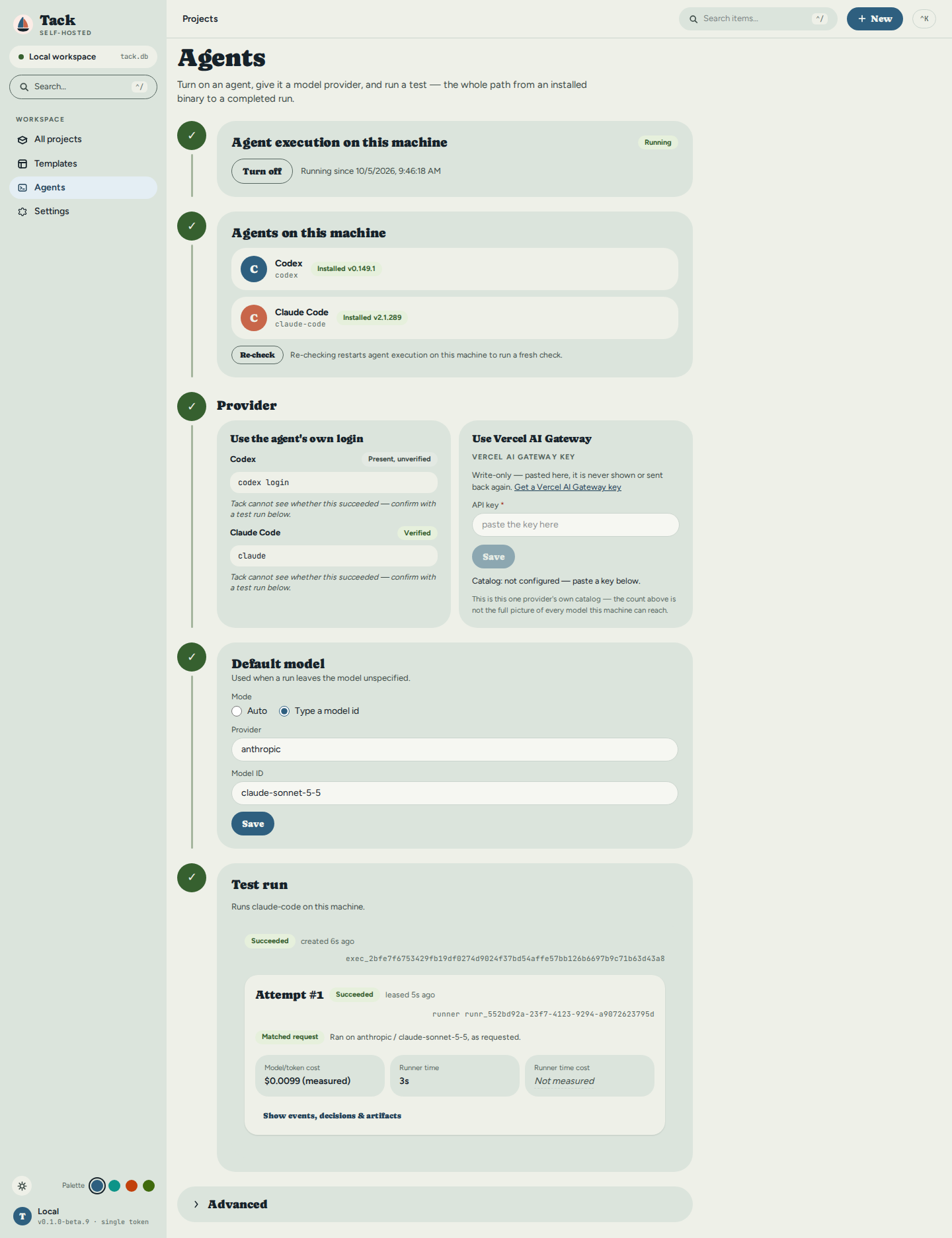Viewport: 952px width, 1238px height.
Task: Click the Codex avatar icon
Action: [254, 269]
